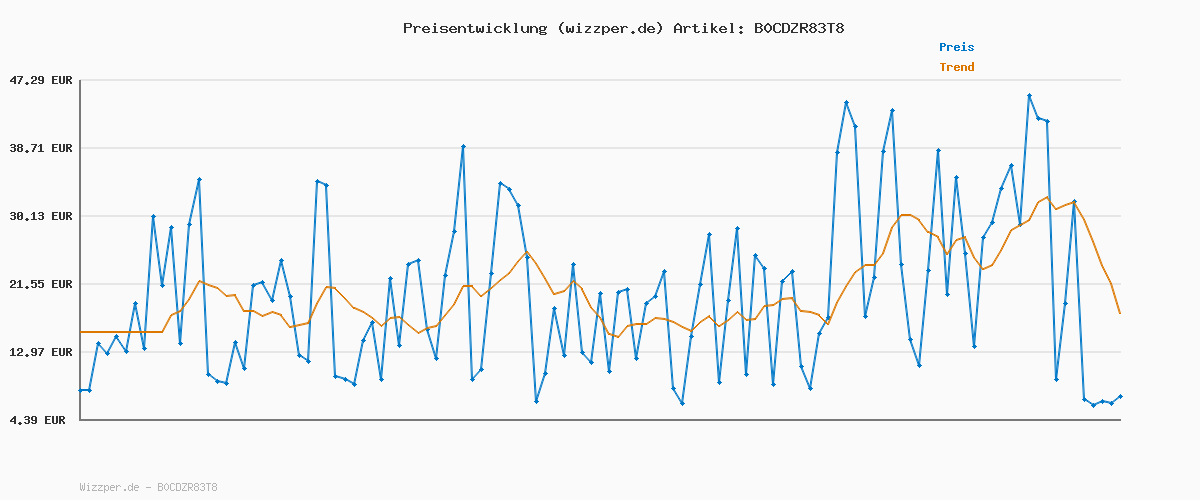Click the 4.39 EUR axis label
Viewport: 1200px width, 500px height.
point(40,420)
